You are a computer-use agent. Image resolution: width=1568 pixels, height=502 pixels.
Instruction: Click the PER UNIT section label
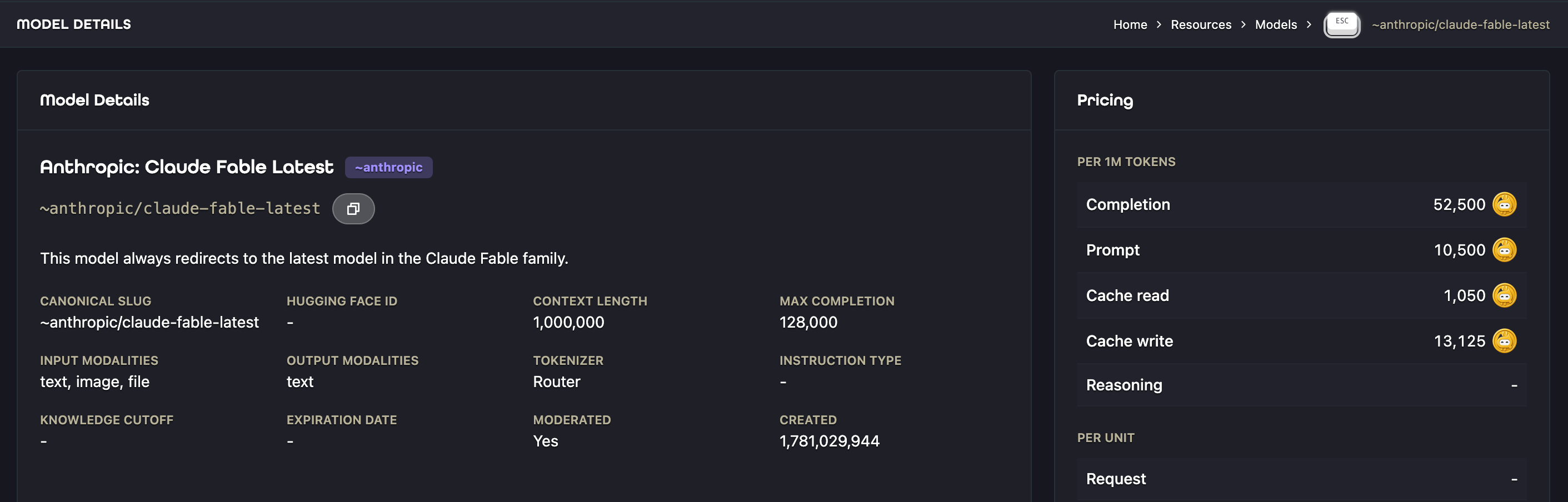pyautogui.click(x=1105, y=438)
